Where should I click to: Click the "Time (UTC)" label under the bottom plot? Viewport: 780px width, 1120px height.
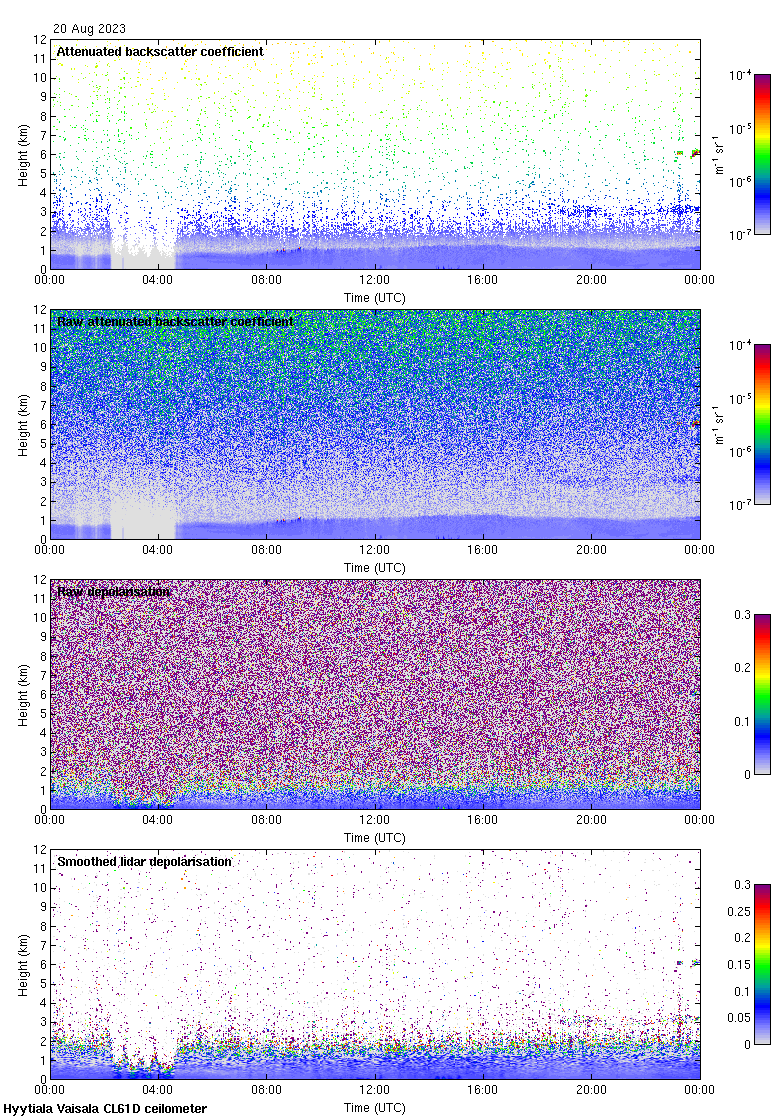click(374, 1108)
